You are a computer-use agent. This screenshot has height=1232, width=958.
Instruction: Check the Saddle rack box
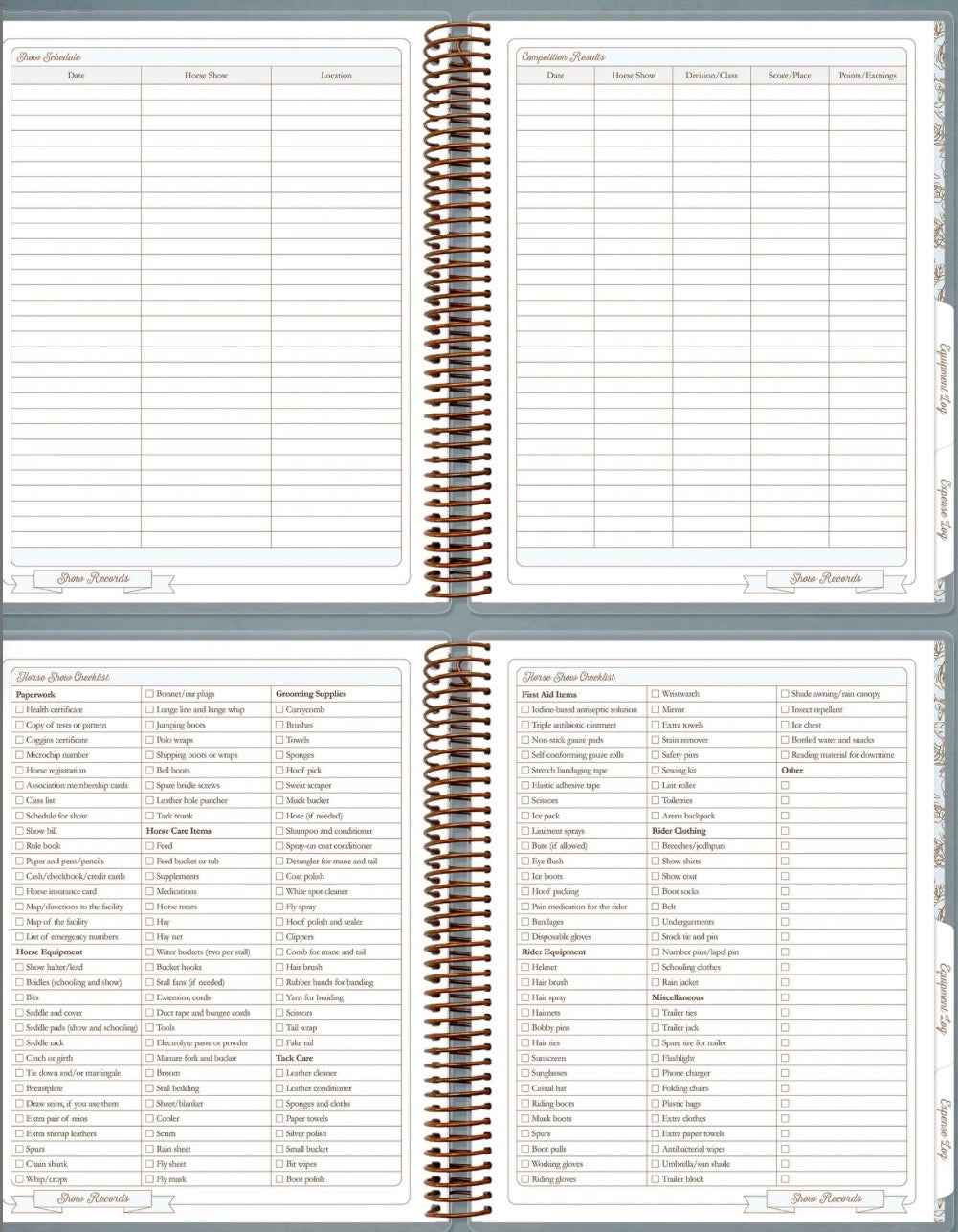click(x=20, y=1042)
